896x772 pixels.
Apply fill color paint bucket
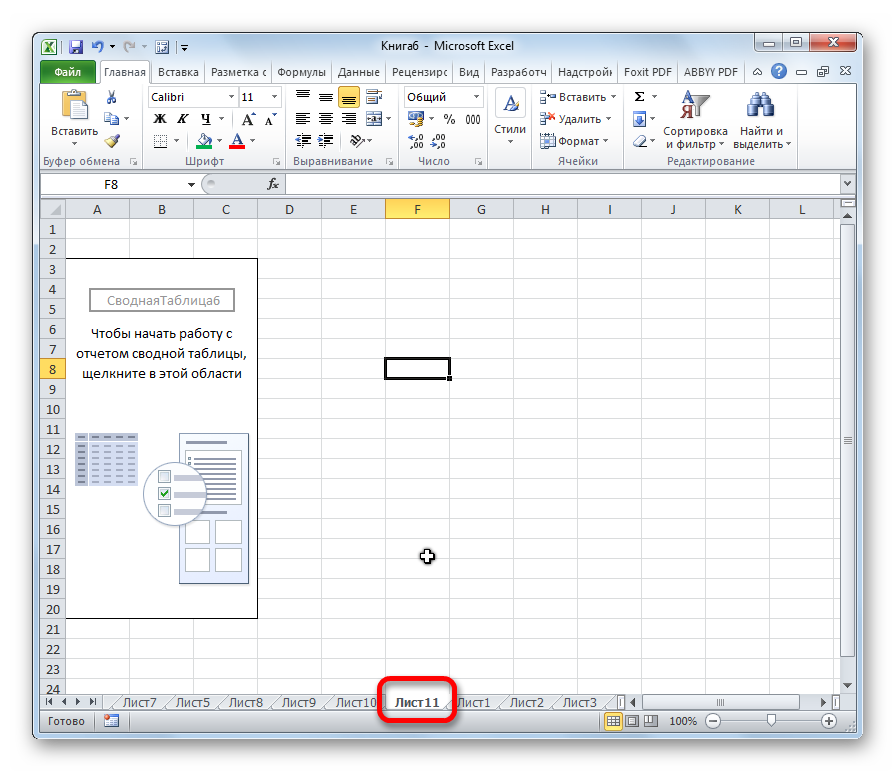pos(204,141)
